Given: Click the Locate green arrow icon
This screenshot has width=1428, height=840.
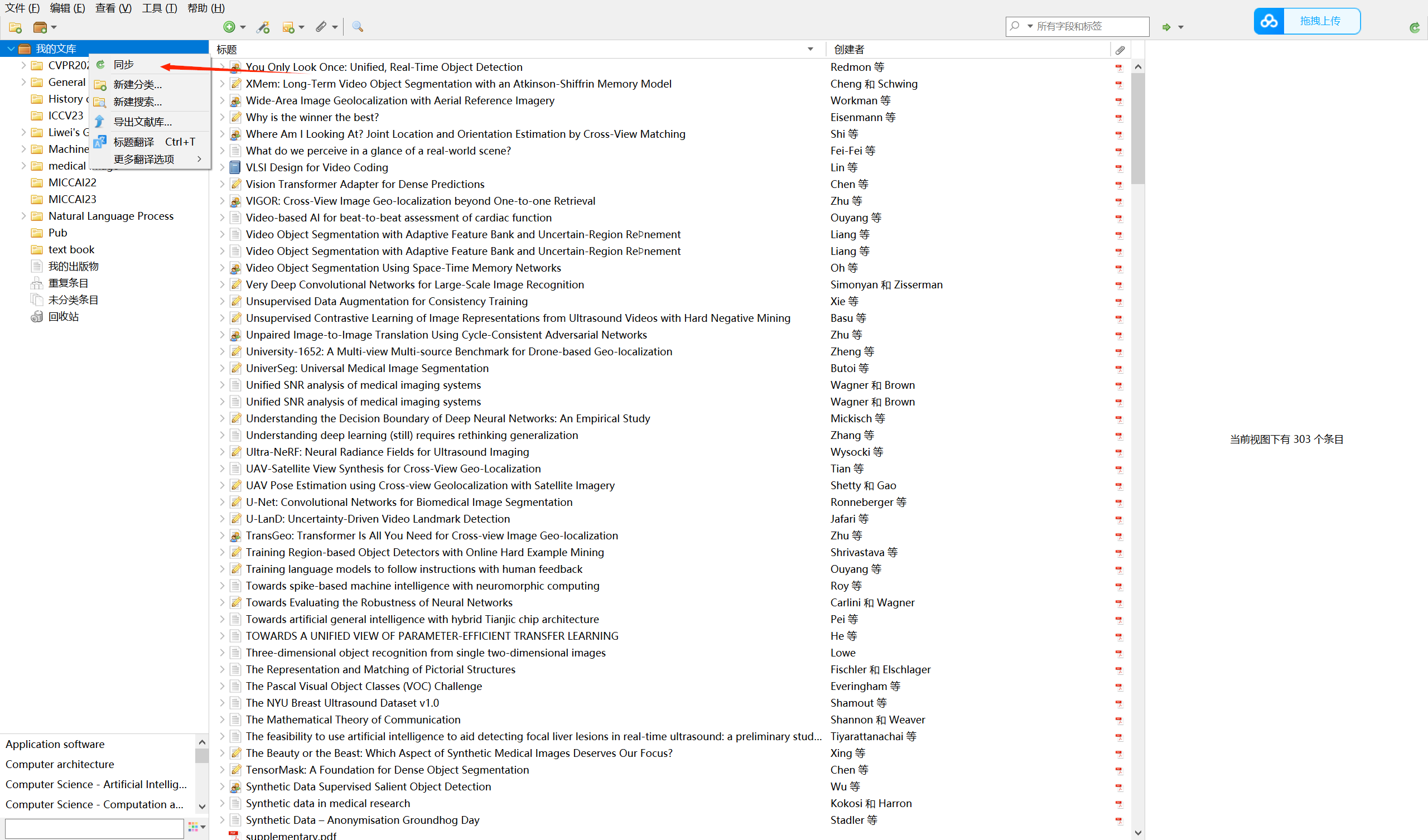Looking at the screenshot, I should tap(1166, 27).
